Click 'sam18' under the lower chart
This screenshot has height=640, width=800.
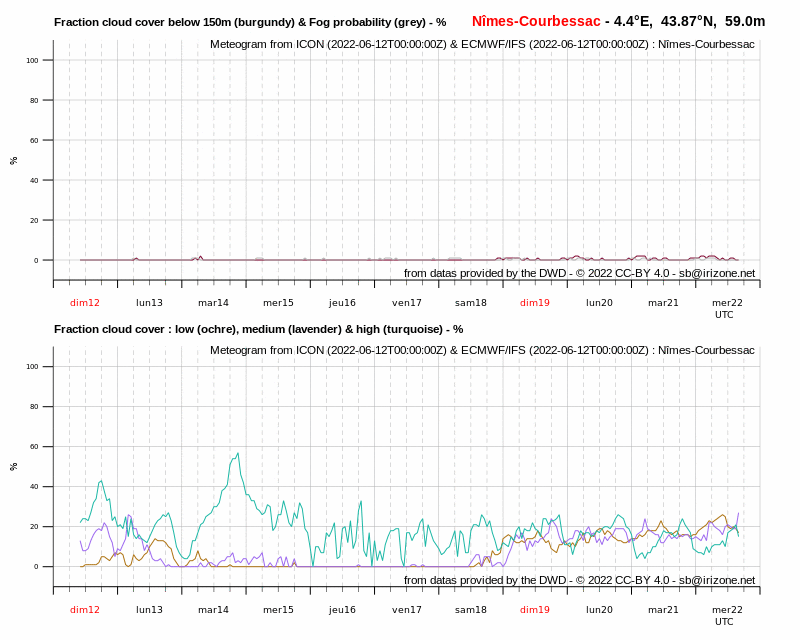pos(470,609)
